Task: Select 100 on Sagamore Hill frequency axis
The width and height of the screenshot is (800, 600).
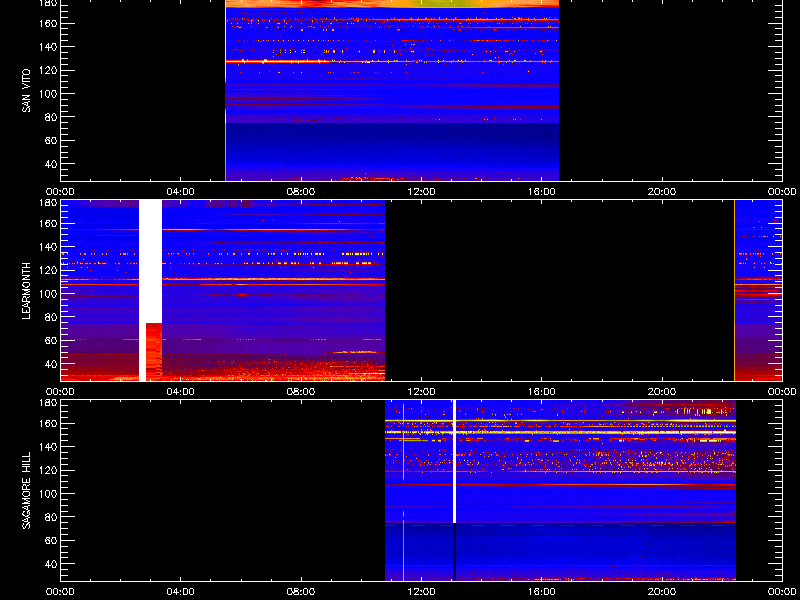Action: pyautogui.click(x=49, y=494)
